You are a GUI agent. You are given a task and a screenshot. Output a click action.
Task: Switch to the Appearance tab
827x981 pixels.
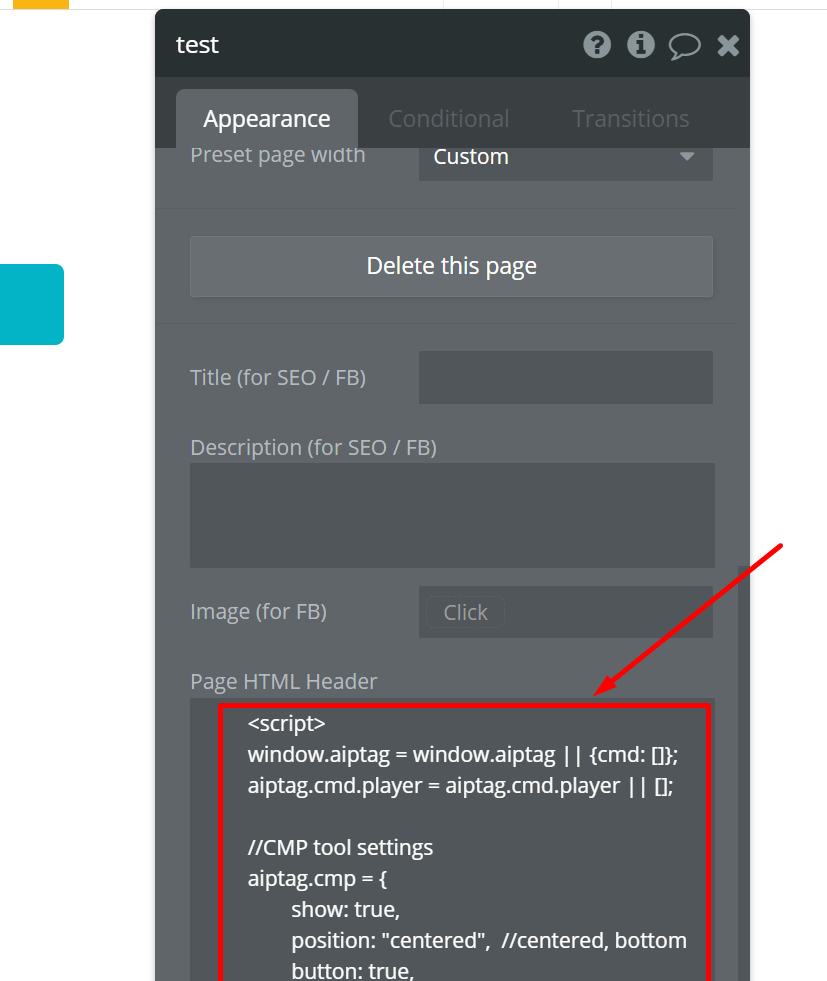(267, 119)
